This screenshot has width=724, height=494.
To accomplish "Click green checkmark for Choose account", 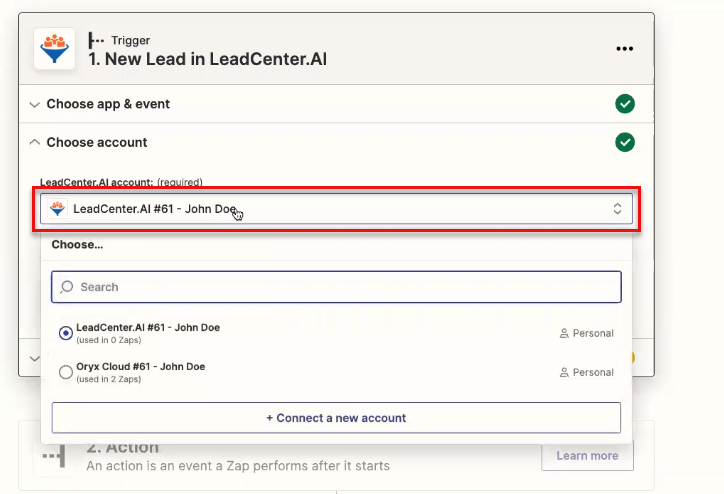I will coord(625,142).
